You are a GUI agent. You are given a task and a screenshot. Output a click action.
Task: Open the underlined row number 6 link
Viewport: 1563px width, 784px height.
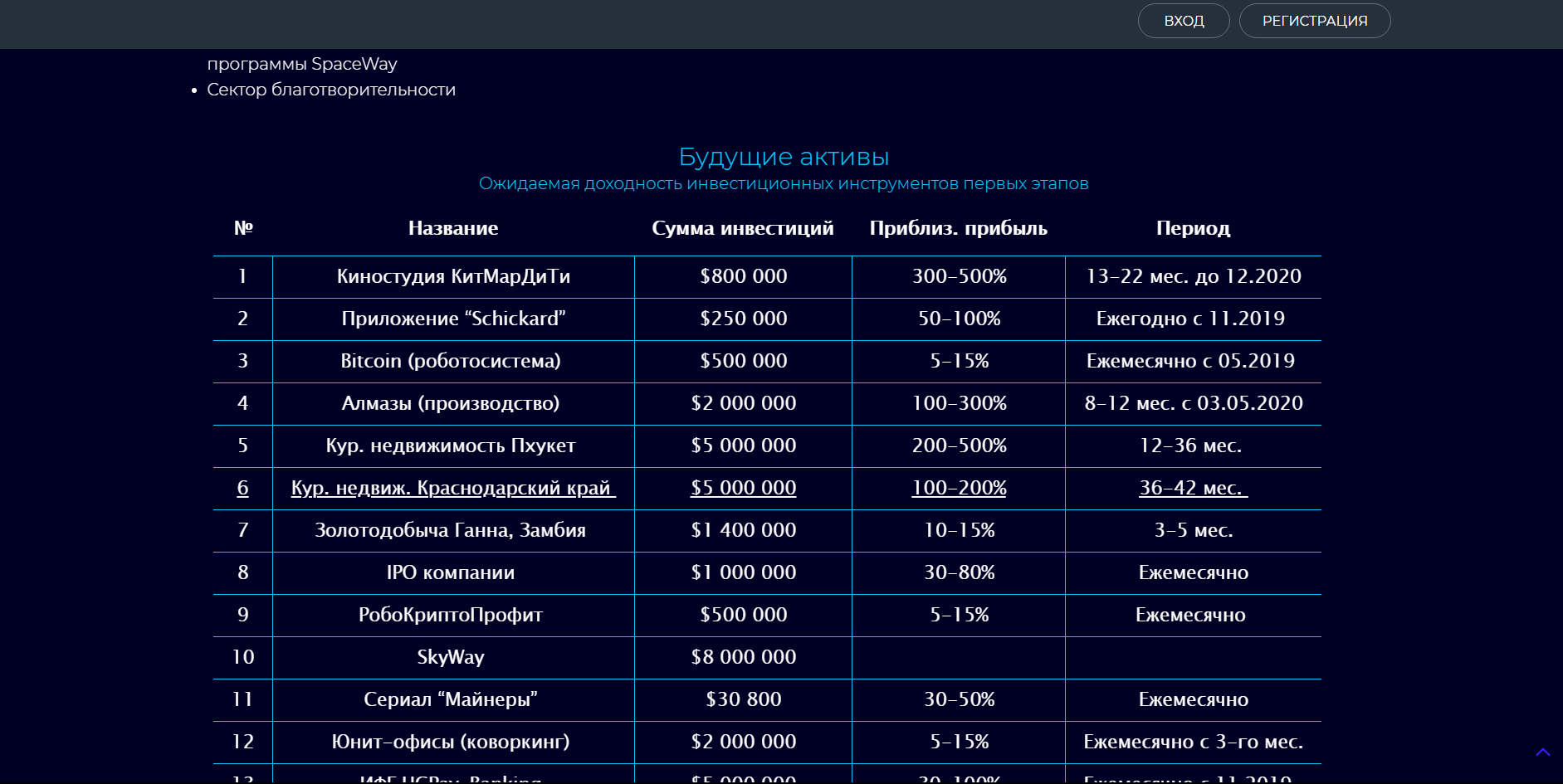click(243, 488)
